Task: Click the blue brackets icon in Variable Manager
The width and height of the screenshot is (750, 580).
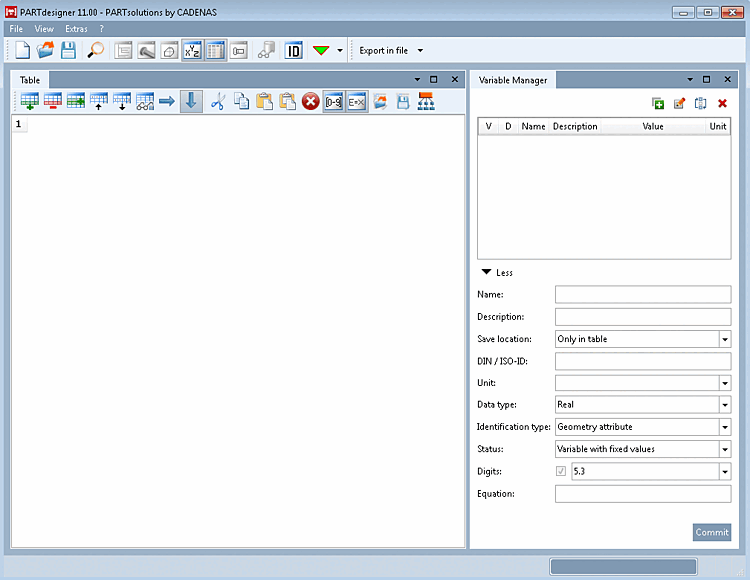Action: tap(700, 103)
